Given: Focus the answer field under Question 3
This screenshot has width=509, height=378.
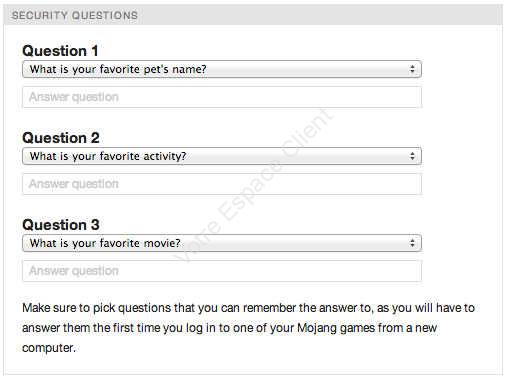Looking at the screenshot, I should tap(222, 271).
